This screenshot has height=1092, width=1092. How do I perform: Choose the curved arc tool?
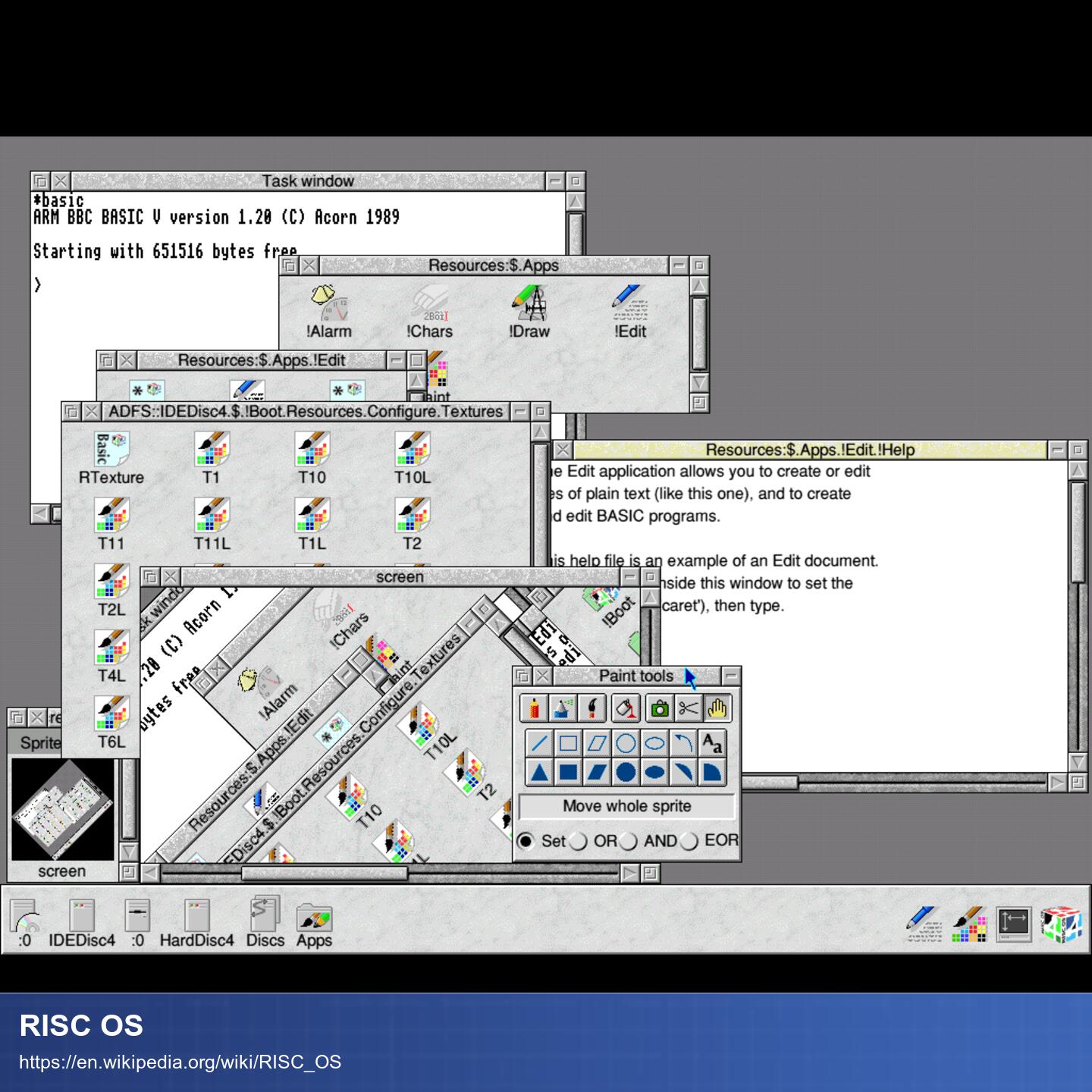(x=683, y=743)
